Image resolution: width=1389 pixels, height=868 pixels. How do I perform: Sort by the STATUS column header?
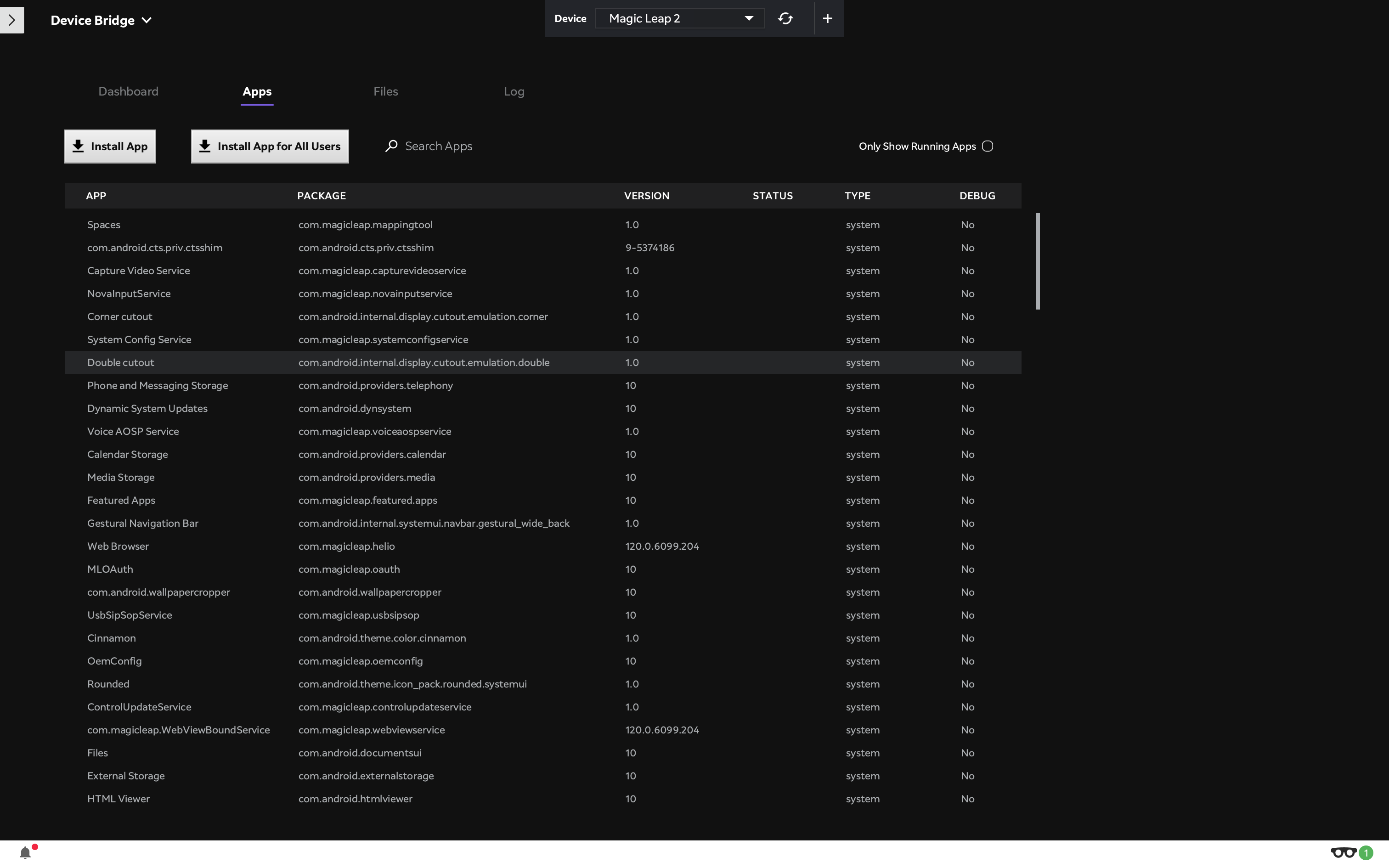[773, 196]
